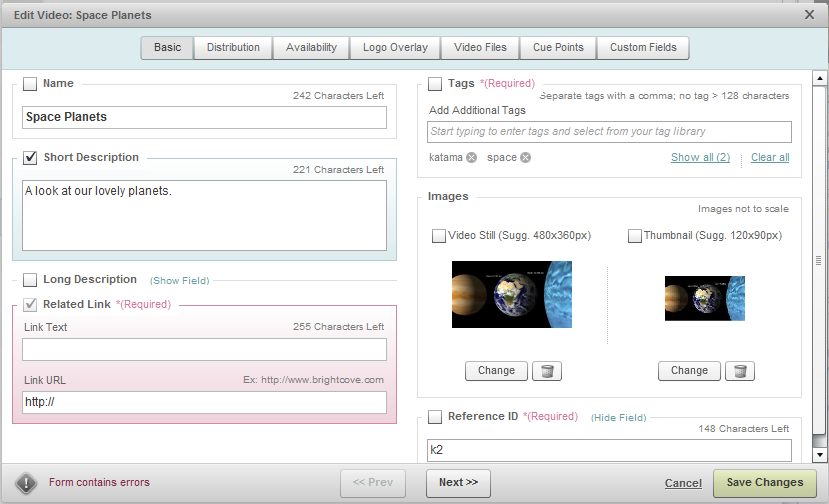Show the Long Description field
Screen dimensions: 829x504
click(180, 281)
